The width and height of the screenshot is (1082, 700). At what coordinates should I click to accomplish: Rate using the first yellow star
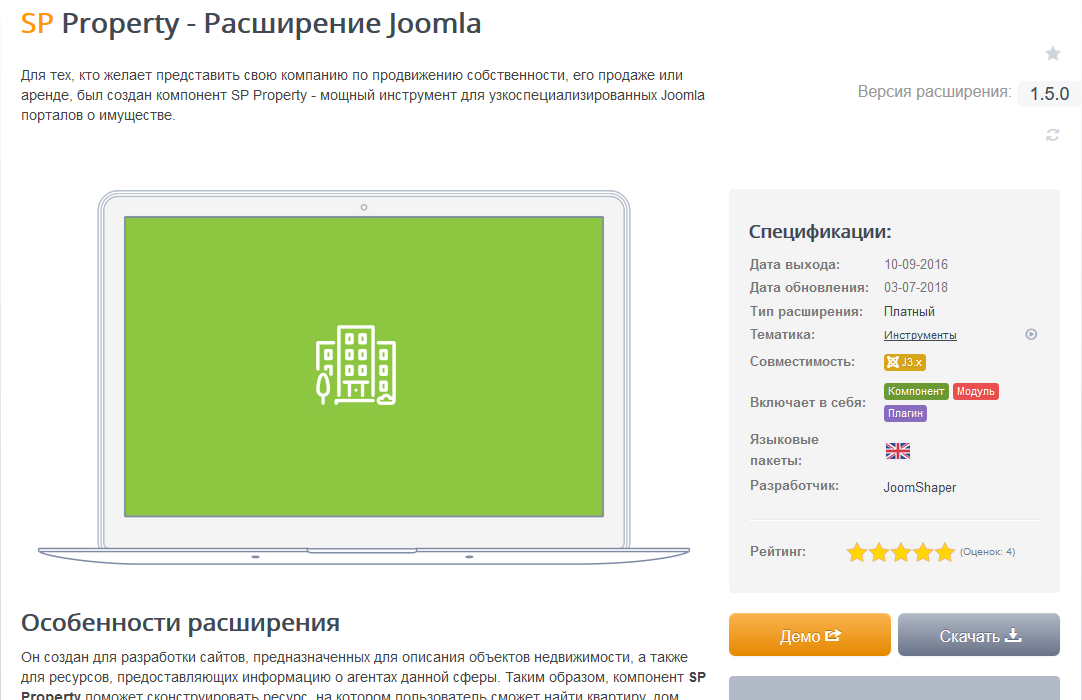(x=856, y=552)
